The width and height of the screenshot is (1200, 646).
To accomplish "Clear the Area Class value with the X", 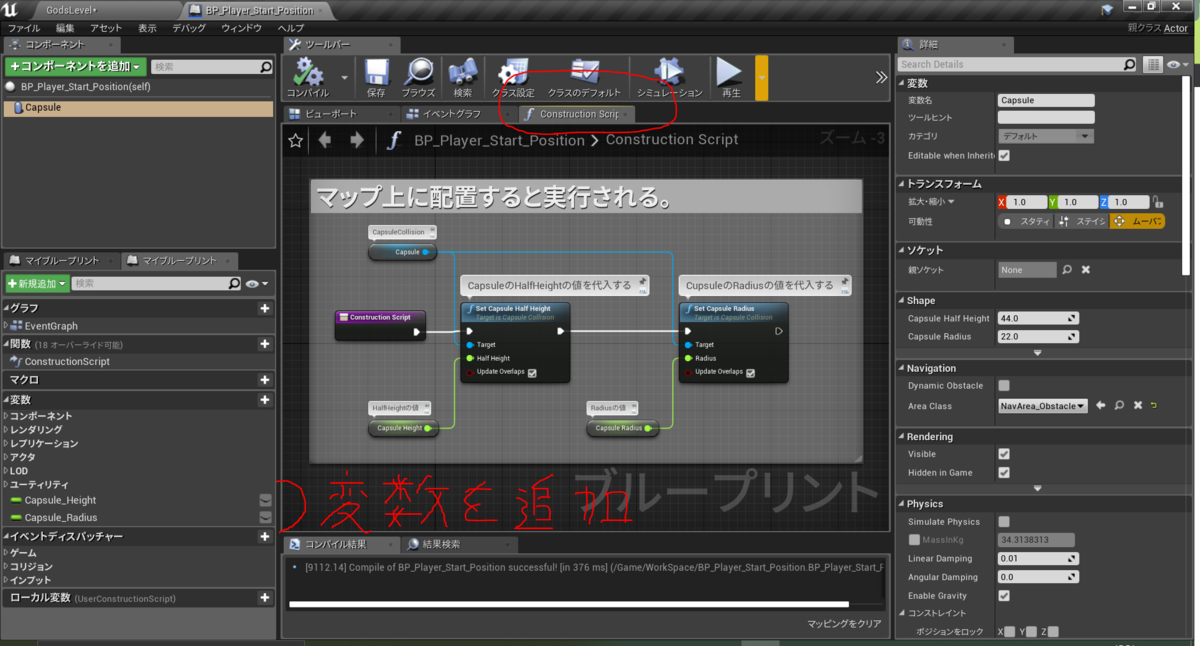I will (1136, 406).
